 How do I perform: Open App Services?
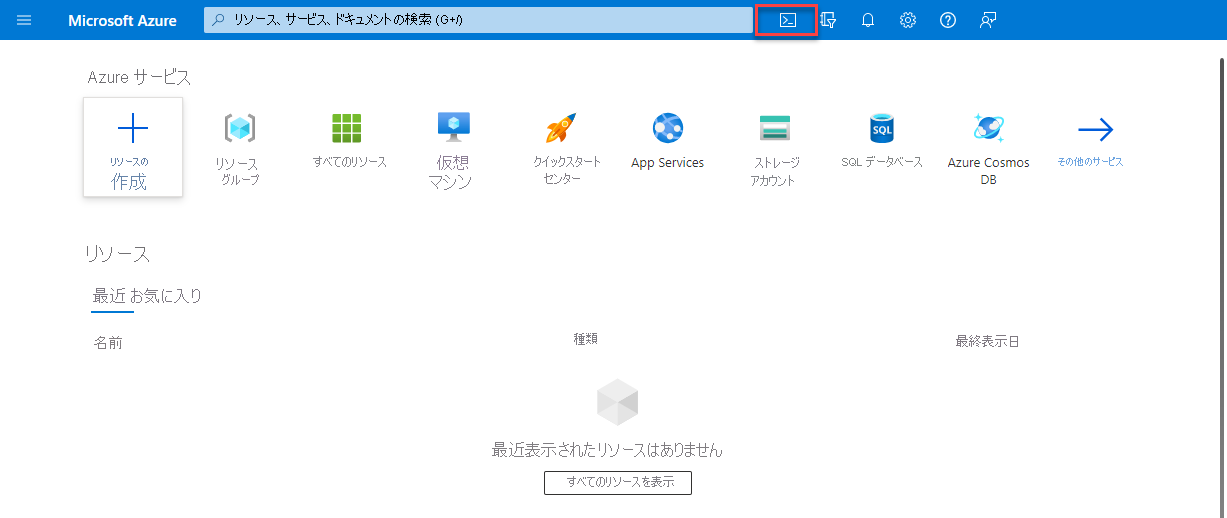click(667, 141)
